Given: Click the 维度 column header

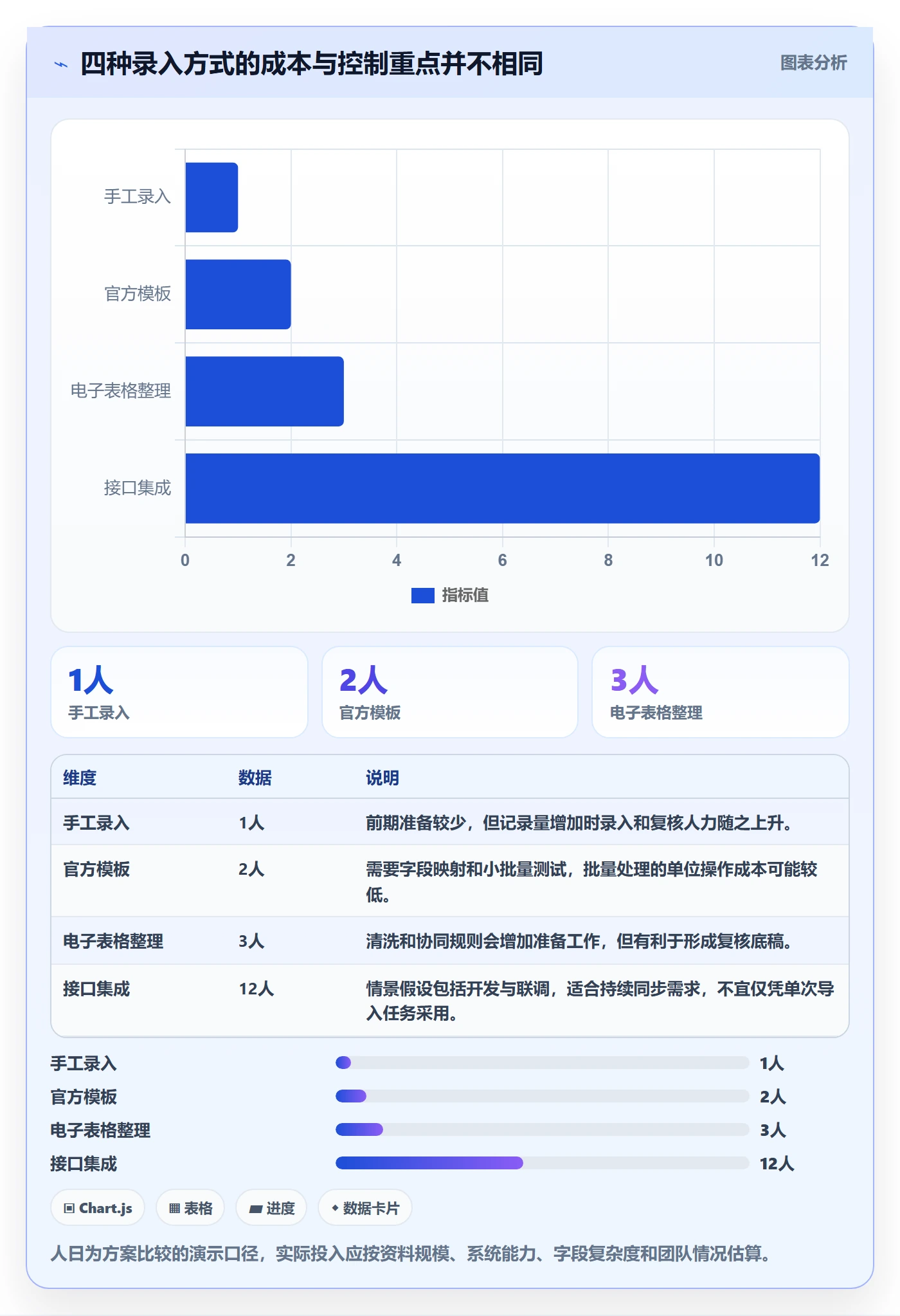Looking at the screenshot, I should [x=80, y=778].
